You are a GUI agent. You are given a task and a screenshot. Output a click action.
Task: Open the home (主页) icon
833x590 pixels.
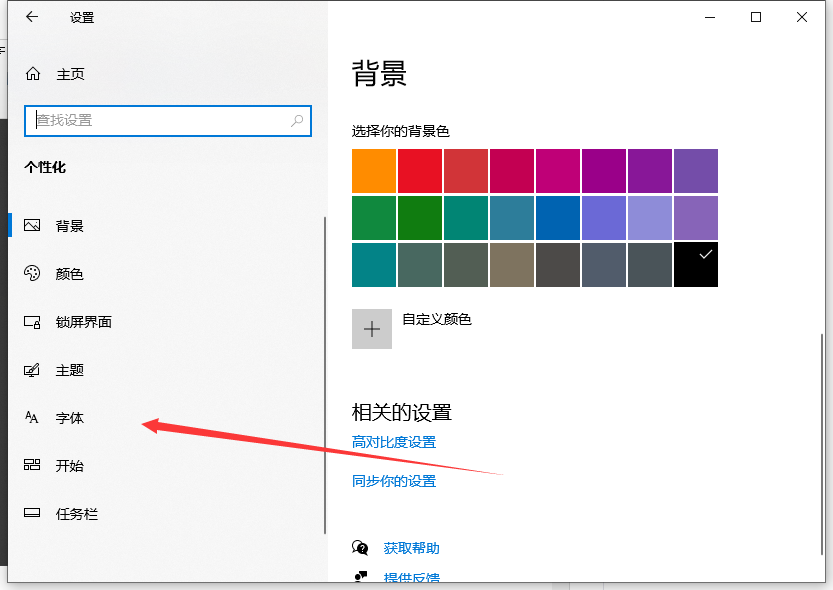tap(33, 74)
